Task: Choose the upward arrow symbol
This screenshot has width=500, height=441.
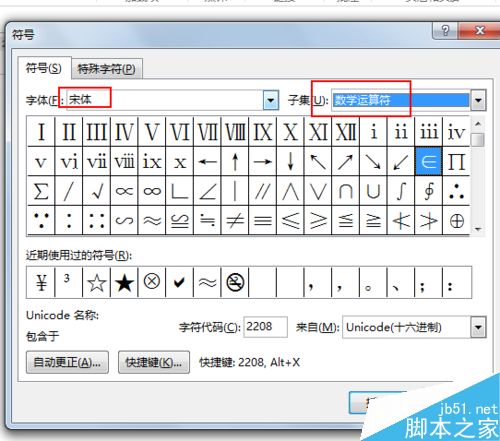Action: point(235,162)
